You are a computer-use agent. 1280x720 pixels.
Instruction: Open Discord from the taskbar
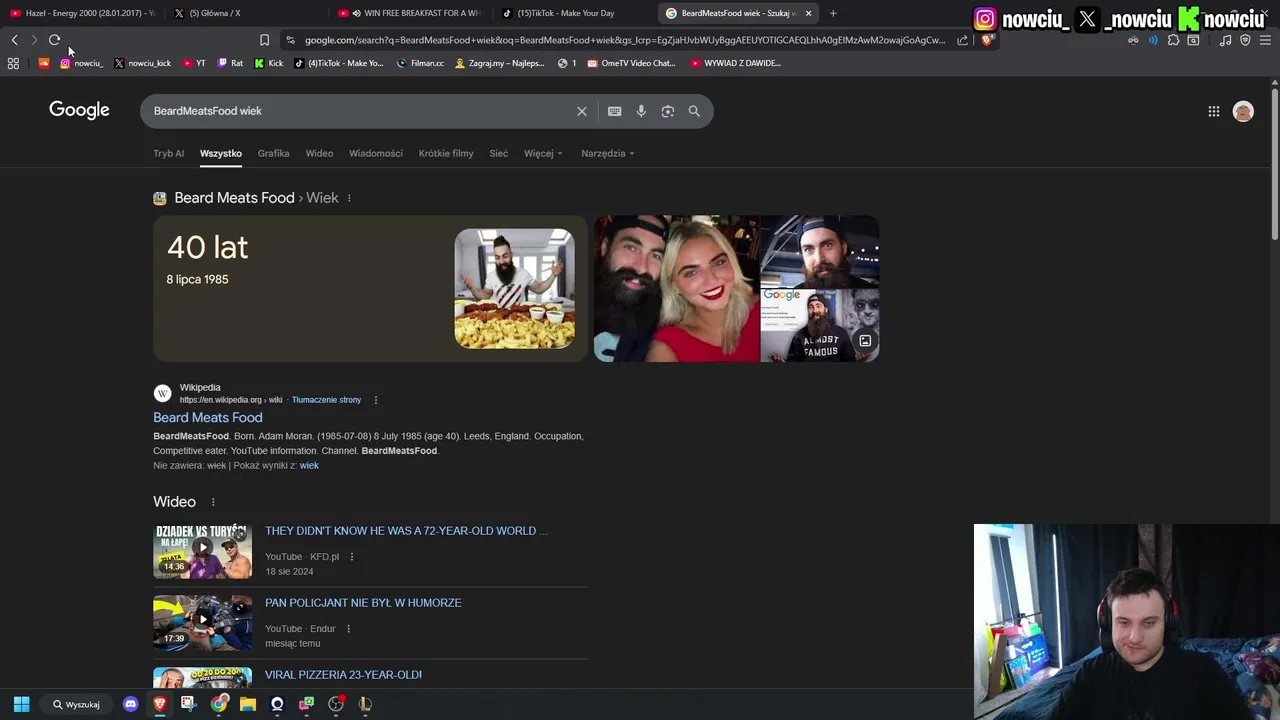(130, 704)
